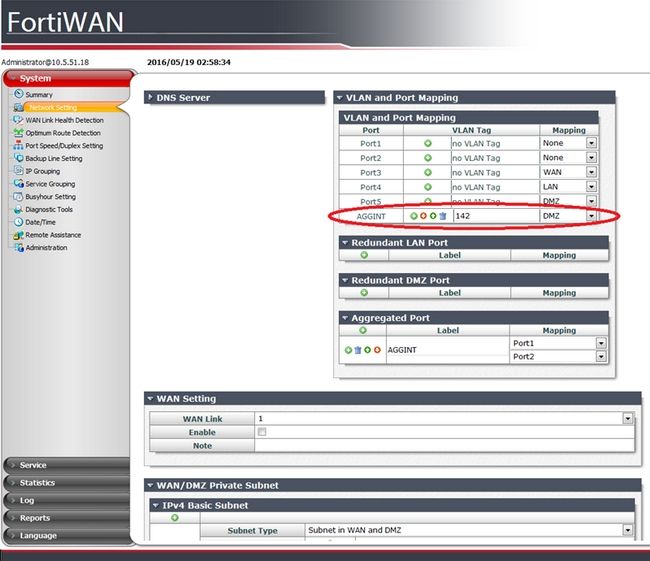
Task: Click the AGGINT VLAN tag field showing 142
Action: tap(496, 216)
